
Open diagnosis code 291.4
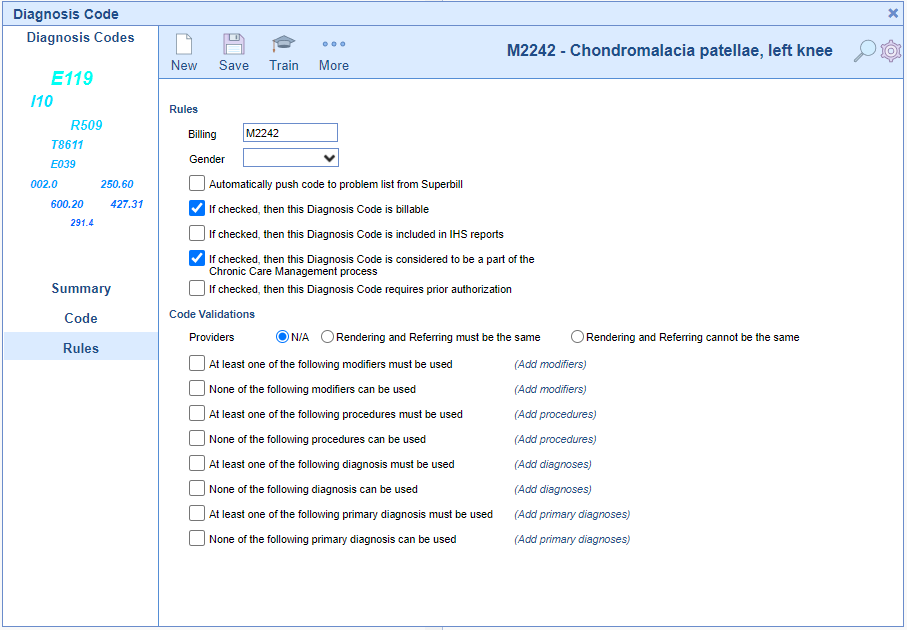pos(82,223)
